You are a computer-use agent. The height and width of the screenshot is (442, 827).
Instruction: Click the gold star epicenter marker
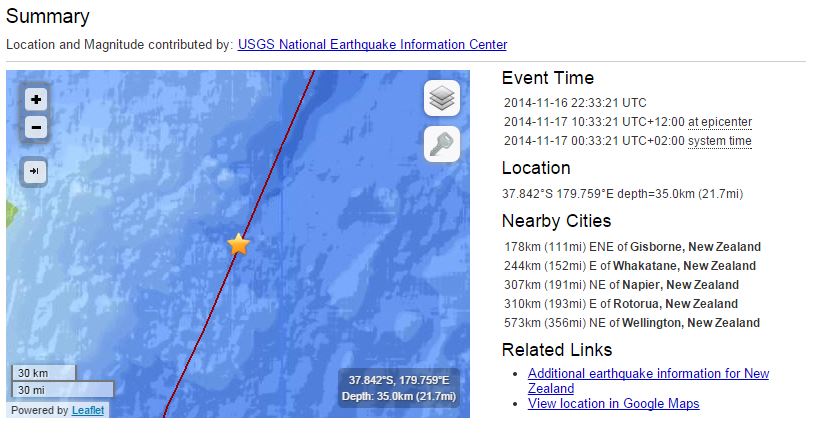(x=238, y=244)
